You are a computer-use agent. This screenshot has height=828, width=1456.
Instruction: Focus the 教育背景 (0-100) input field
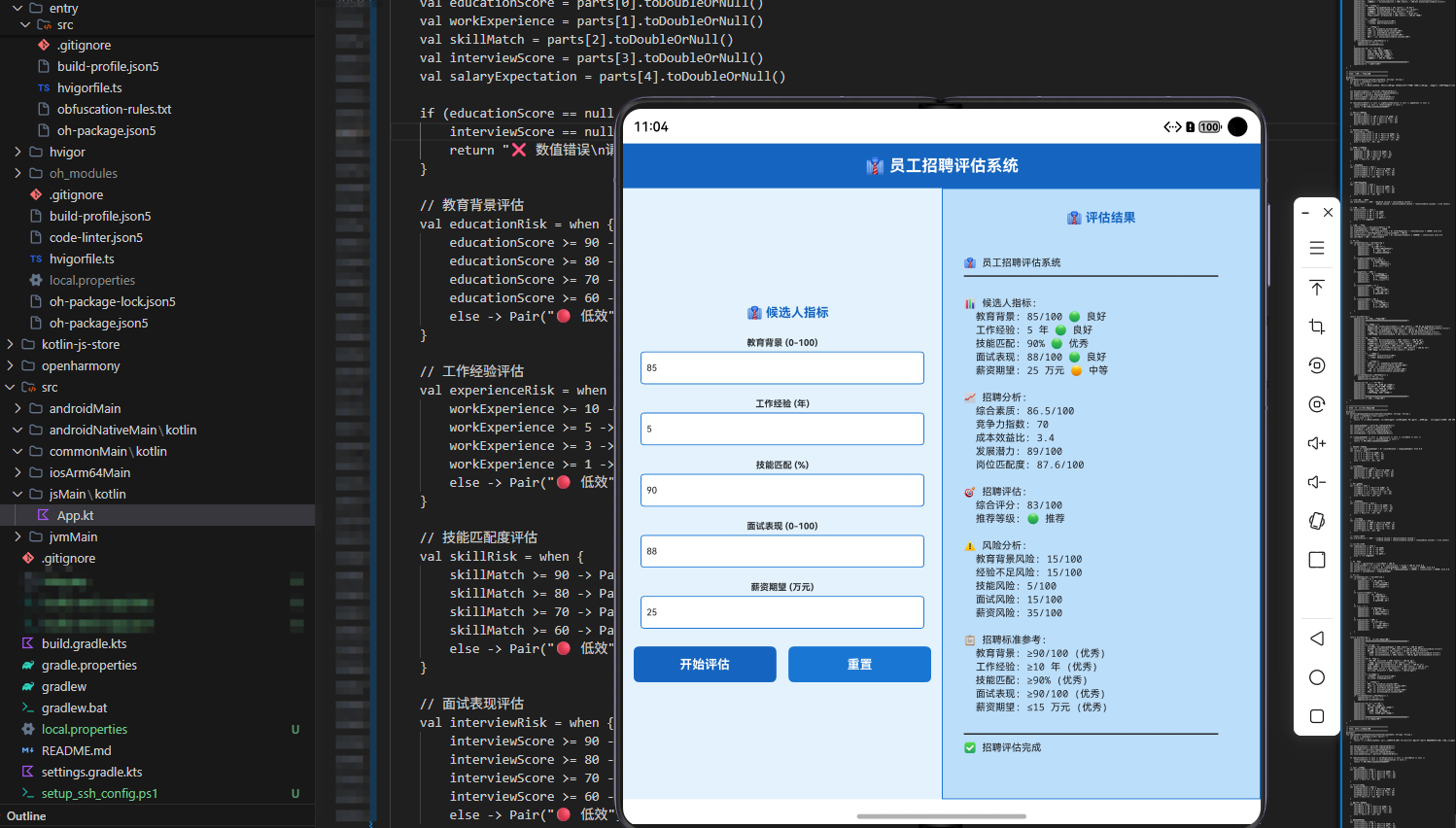click(782, 368)
